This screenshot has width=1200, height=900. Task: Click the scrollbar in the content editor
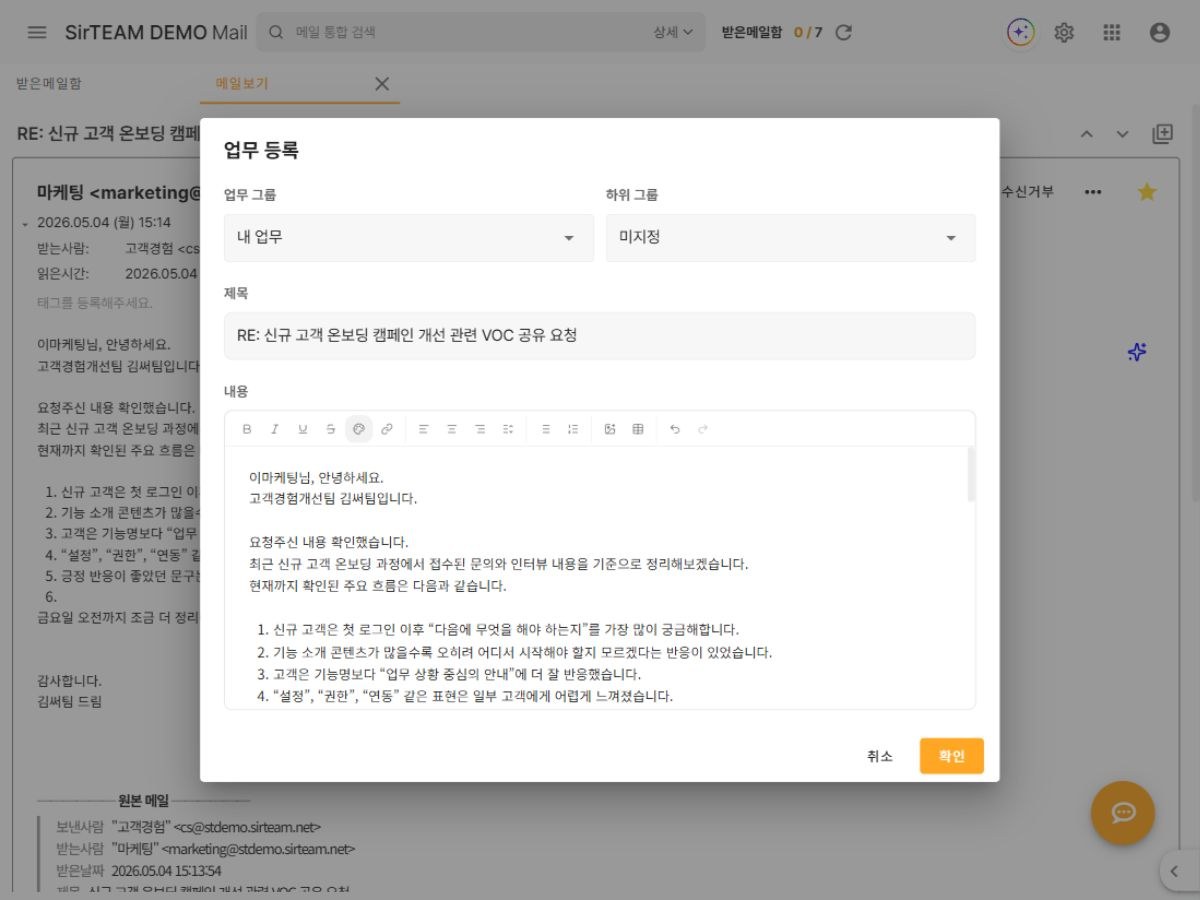(x=971, y=474)
